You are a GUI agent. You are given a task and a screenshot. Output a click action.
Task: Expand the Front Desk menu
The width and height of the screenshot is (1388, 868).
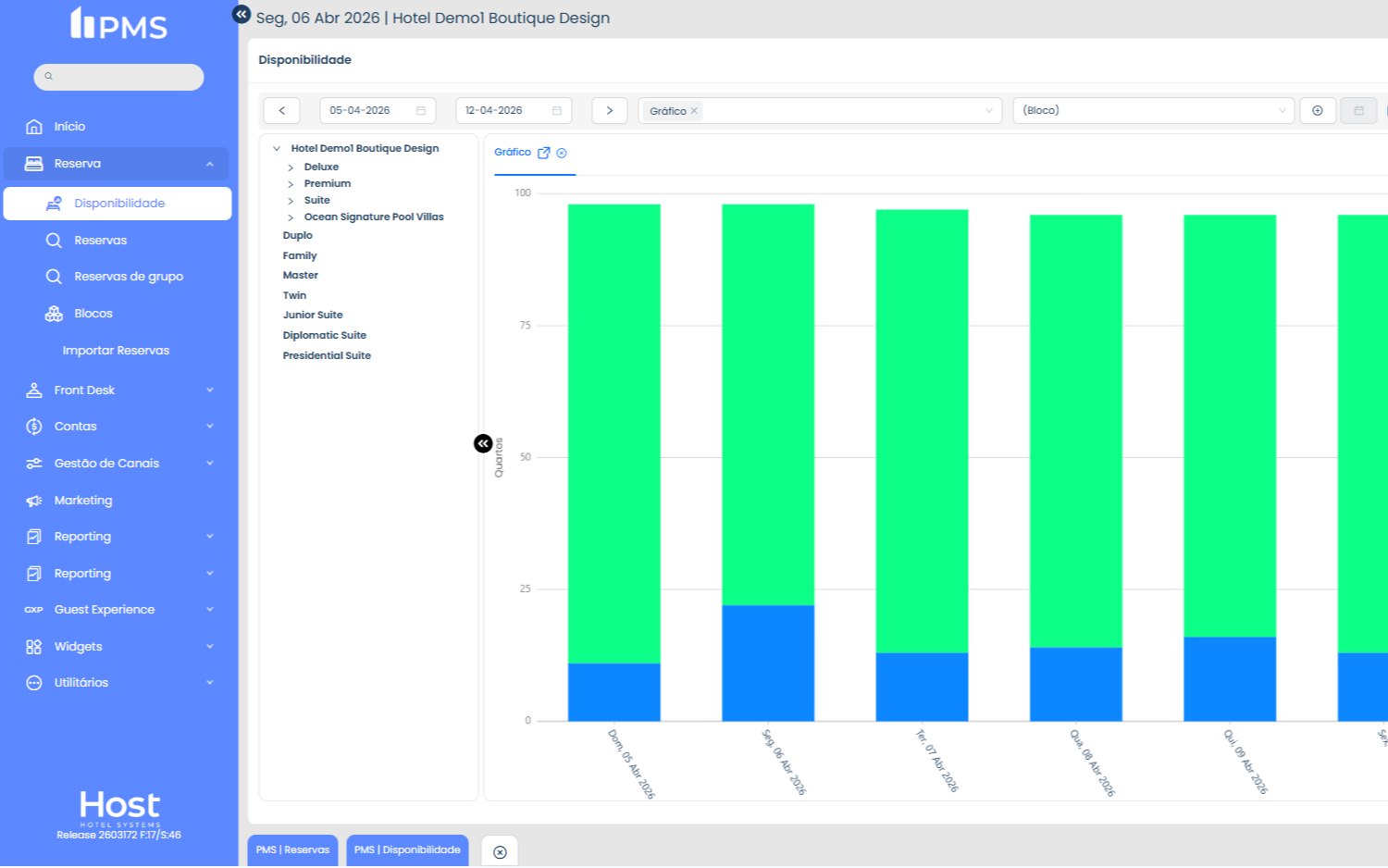pyautogui.click(x=118, y=391)
